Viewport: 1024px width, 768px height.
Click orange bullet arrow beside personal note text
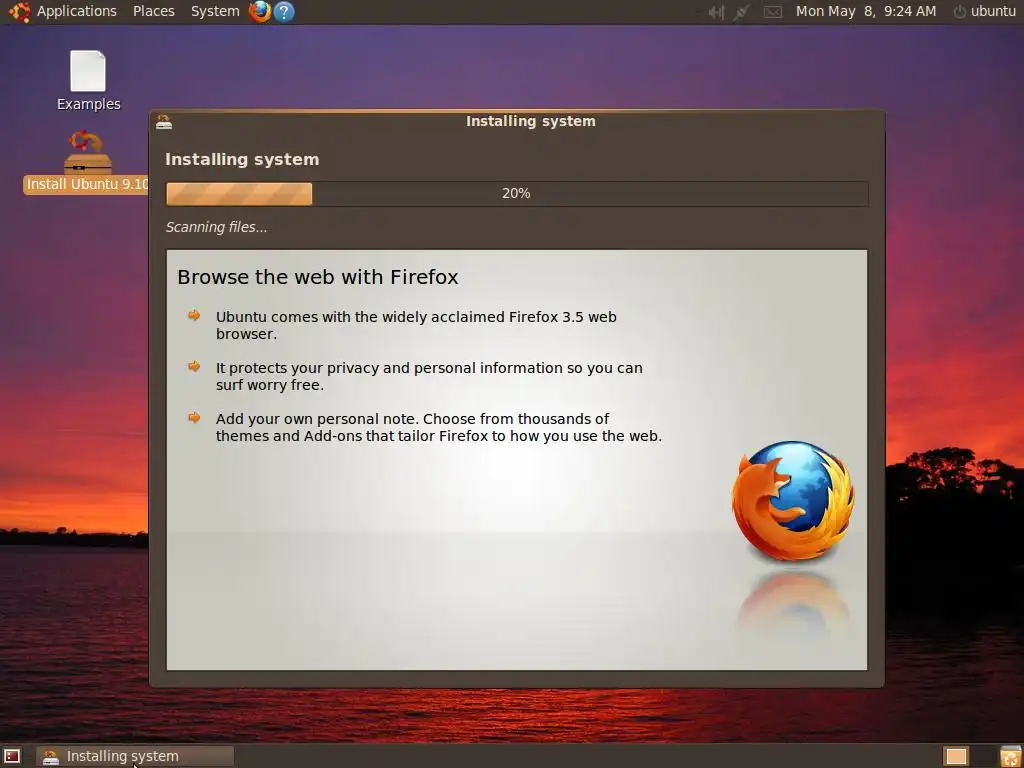coord(194,417)
